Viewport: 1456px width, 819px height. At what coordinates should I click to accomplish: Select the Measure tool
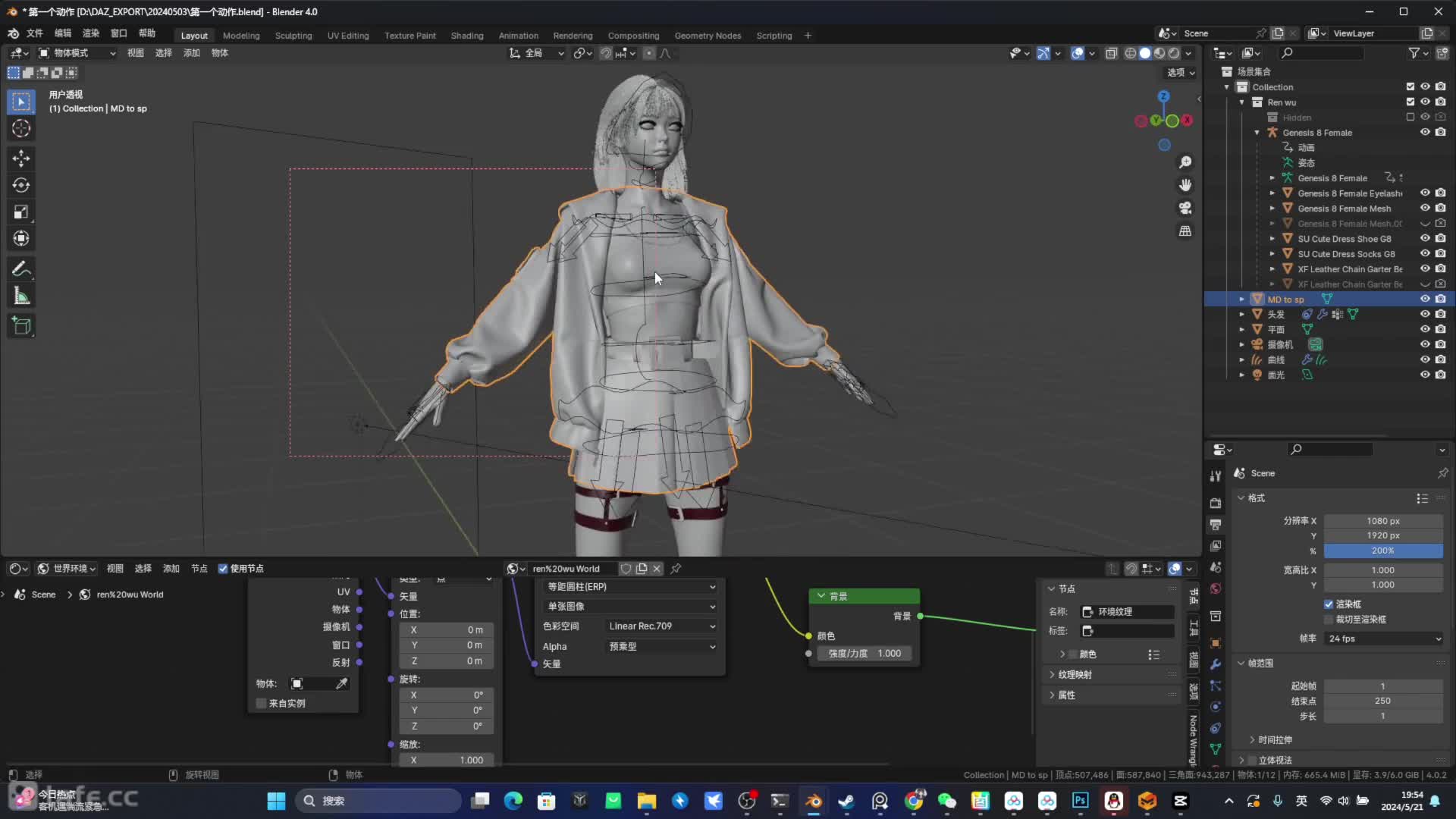21,297
